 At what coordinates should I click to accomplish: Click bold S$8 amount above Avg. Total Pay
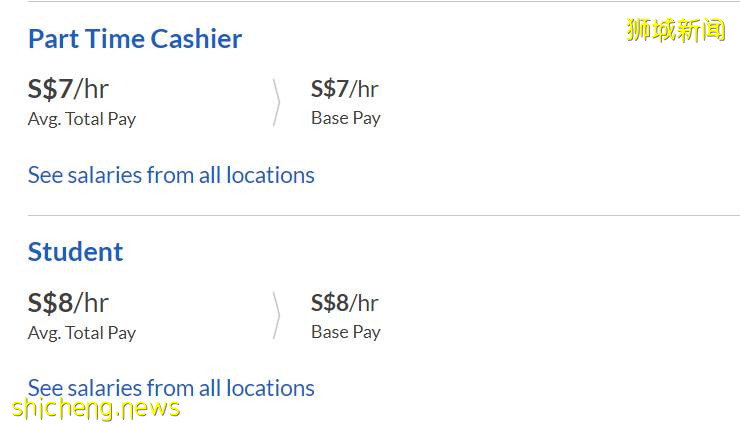[50, 302]
